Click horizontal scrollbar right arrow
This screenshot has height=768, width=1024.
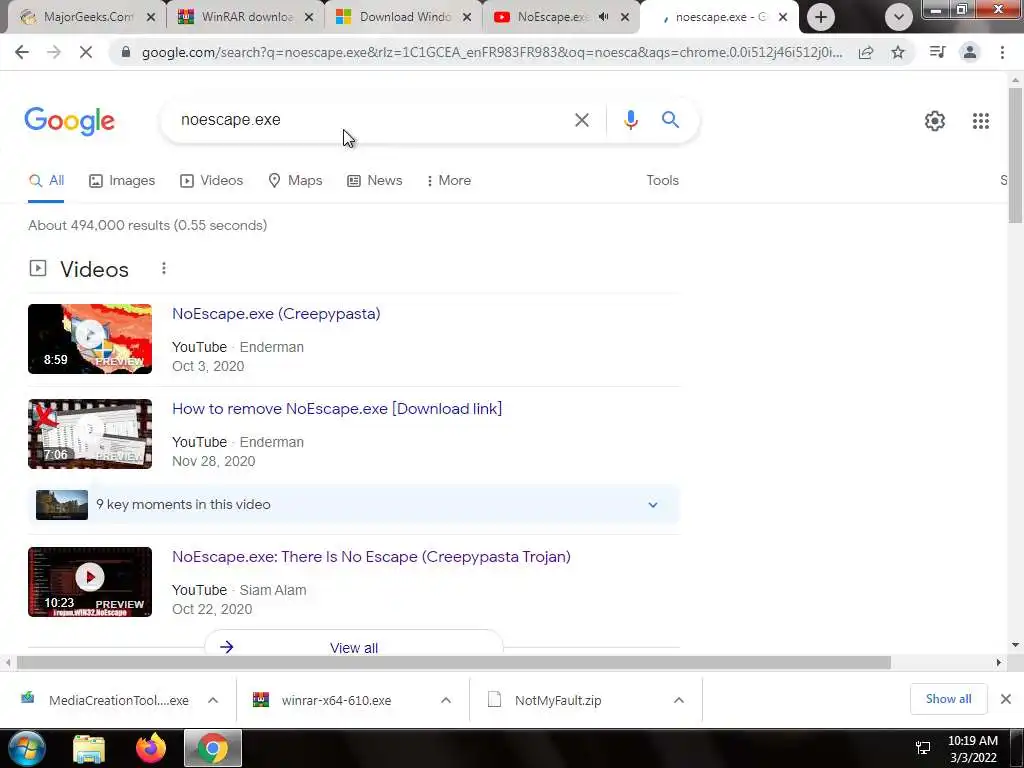click(999, 663)
